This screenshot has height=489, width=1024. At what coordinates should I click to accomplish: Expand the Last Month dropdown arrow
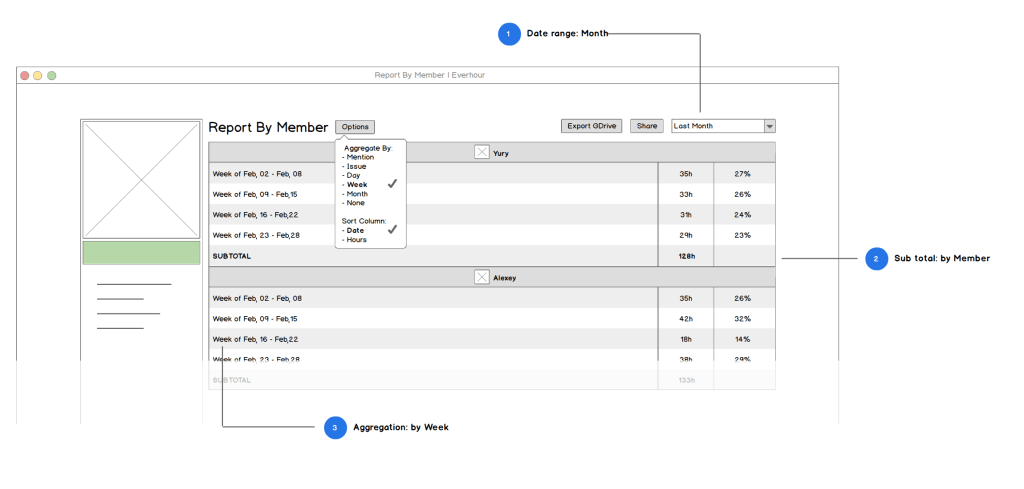pos(769,126)
